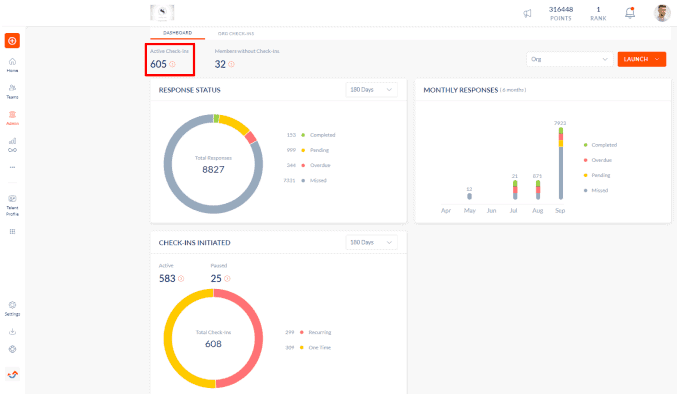Click the Paused 25 count

216,278
